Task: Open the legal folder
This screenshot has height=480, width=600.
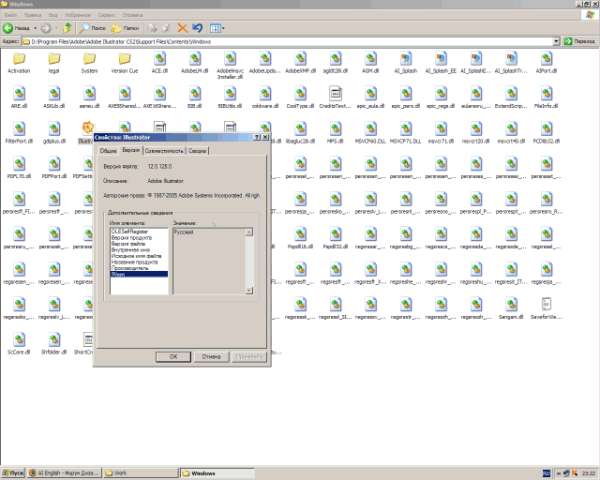Action: click(54, 63)
